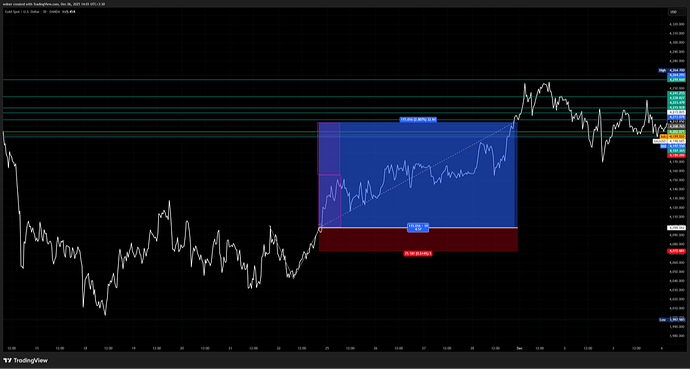690x369 pixels.
Task: Click the blue profit target label above position
Action: click(x=418, y=119)
